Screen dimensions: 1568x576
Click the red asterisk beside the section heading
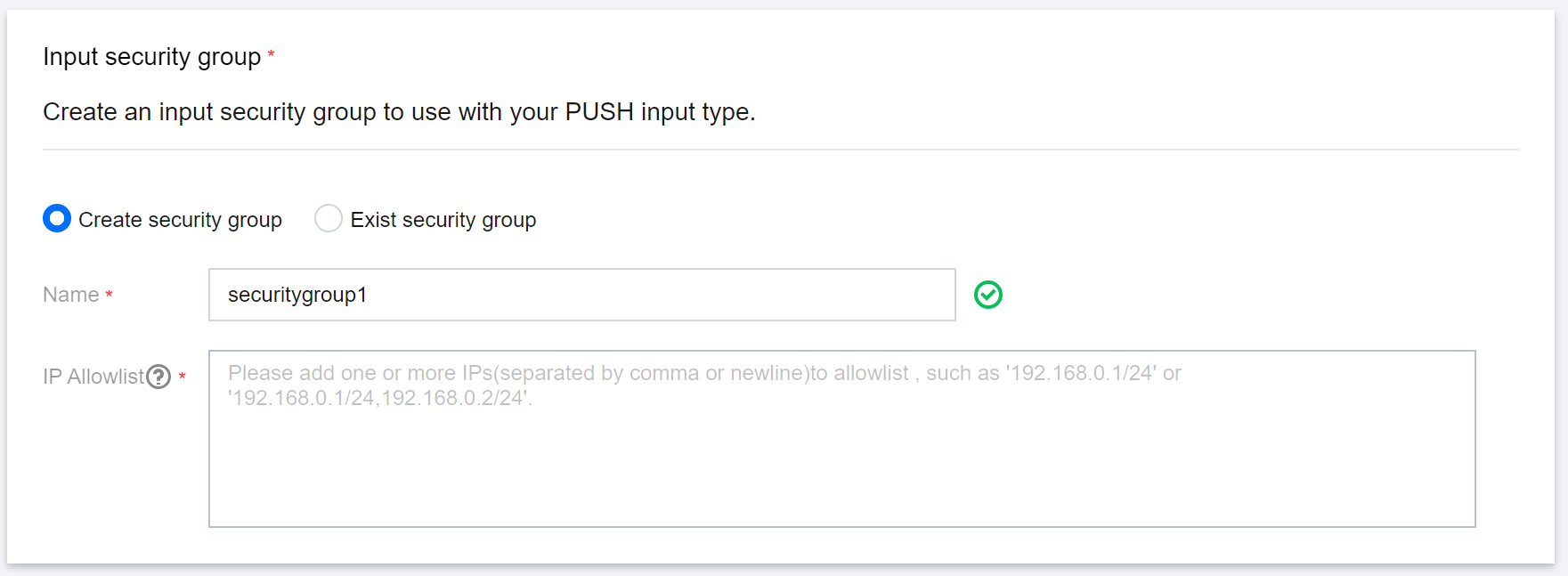pos(271,55)
